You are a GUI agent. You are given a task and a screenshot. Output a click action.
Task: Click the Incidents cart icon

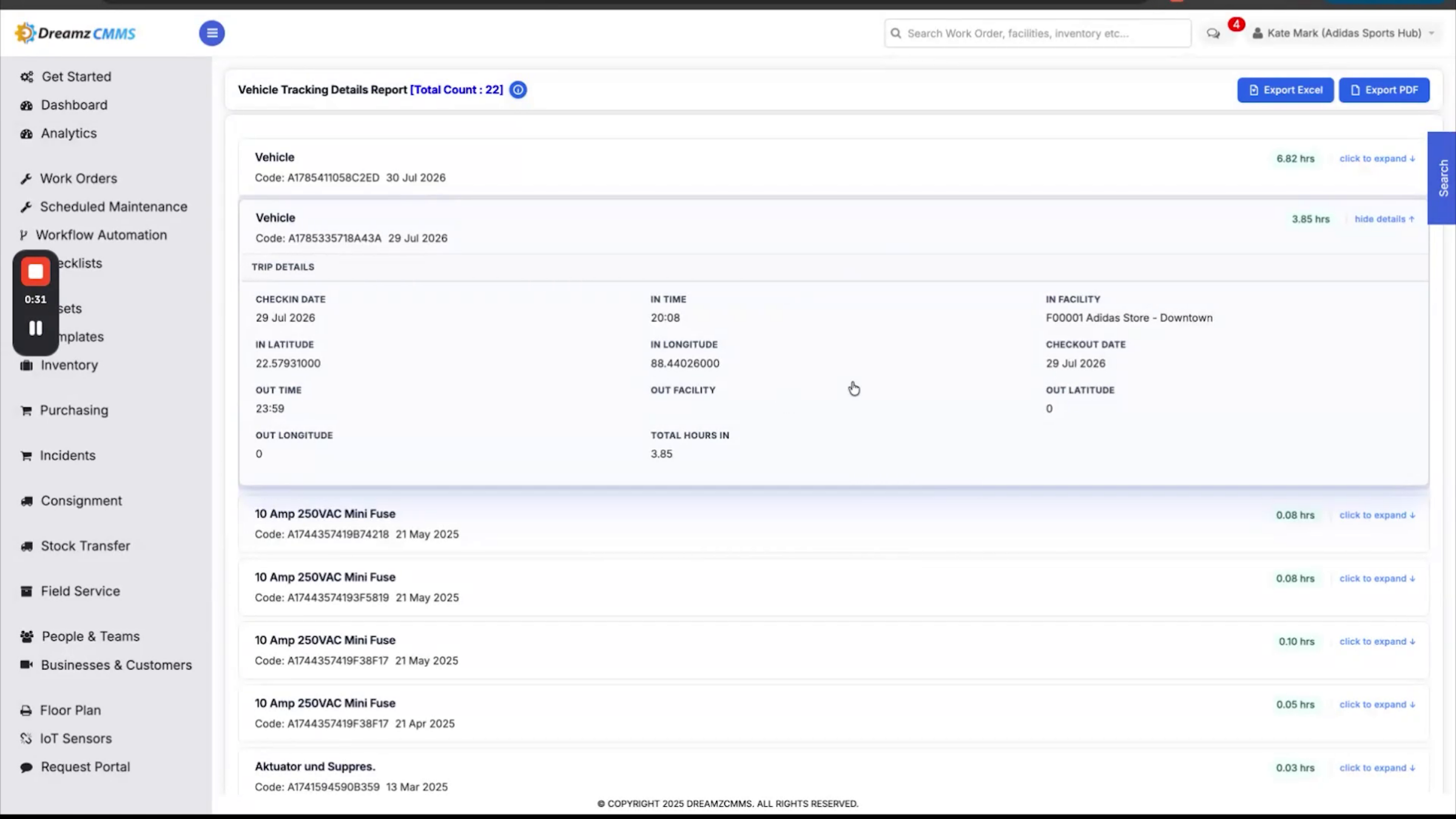[x=26, y=456]
